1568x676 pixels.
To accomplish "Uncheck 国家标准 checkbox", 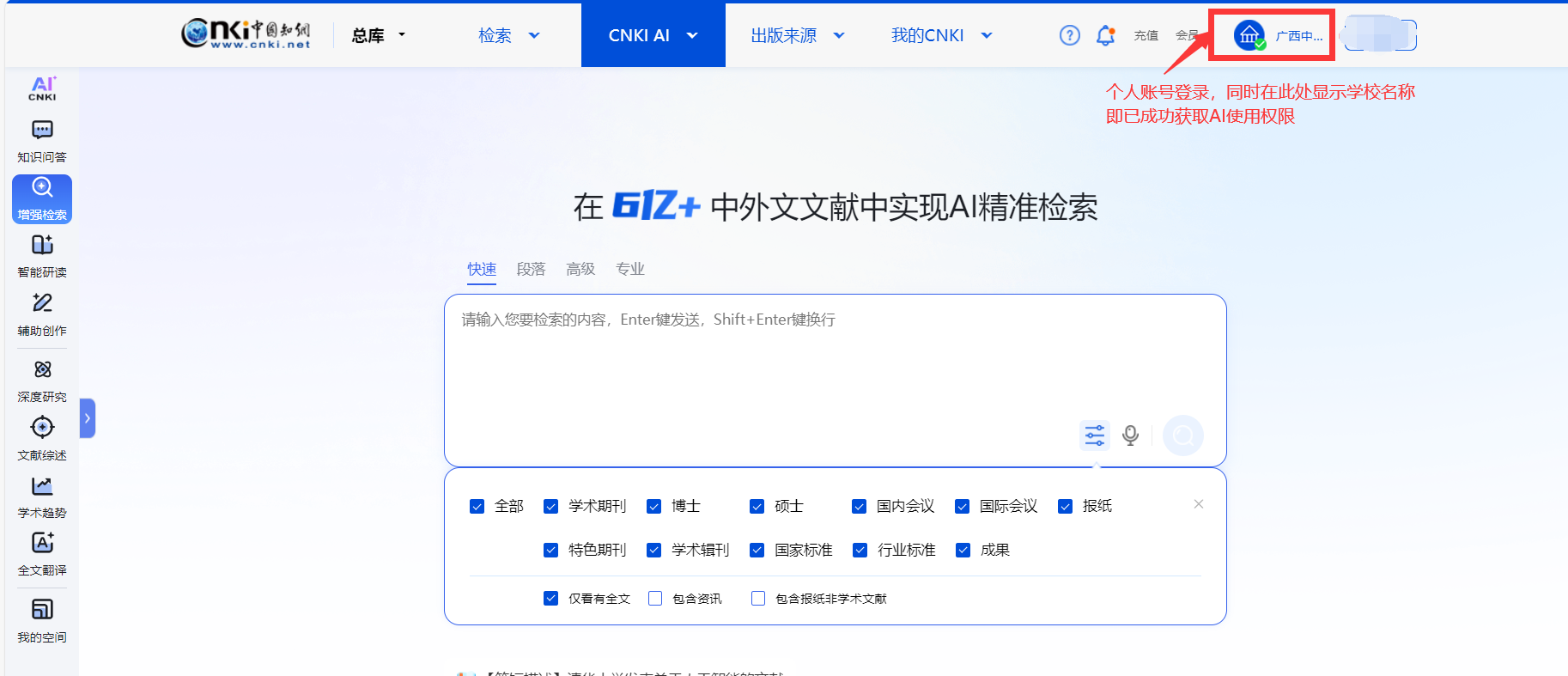I will point(757,550).
